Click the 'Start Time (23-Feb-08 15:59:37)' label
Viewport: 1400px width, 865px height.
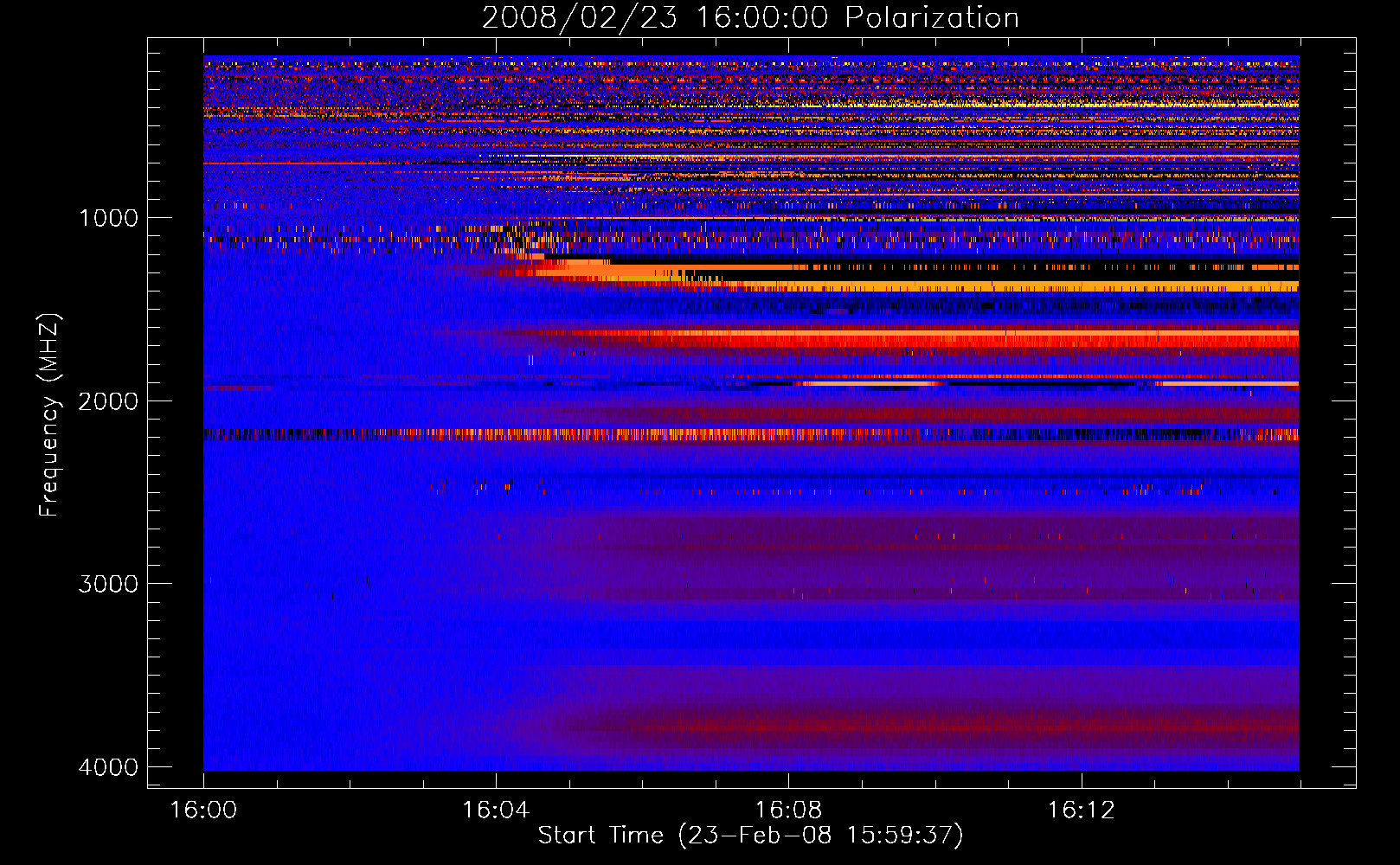point(750,836)
